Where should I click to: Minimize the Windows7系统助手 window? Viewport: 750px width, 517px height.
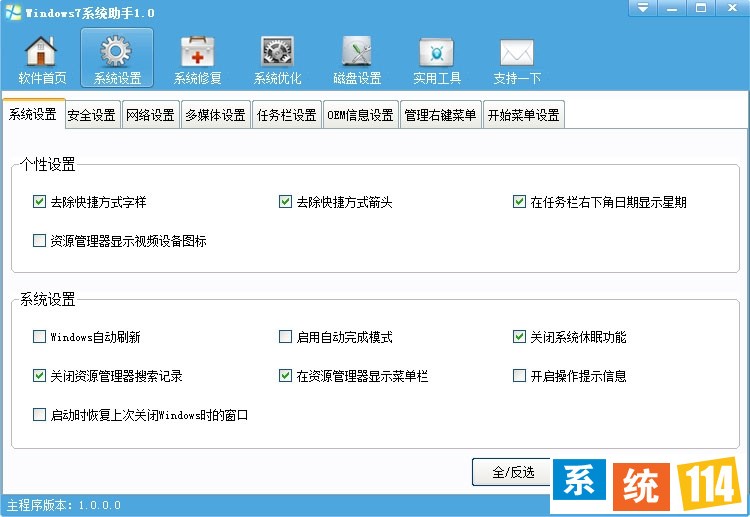click(x=672, y=8)
